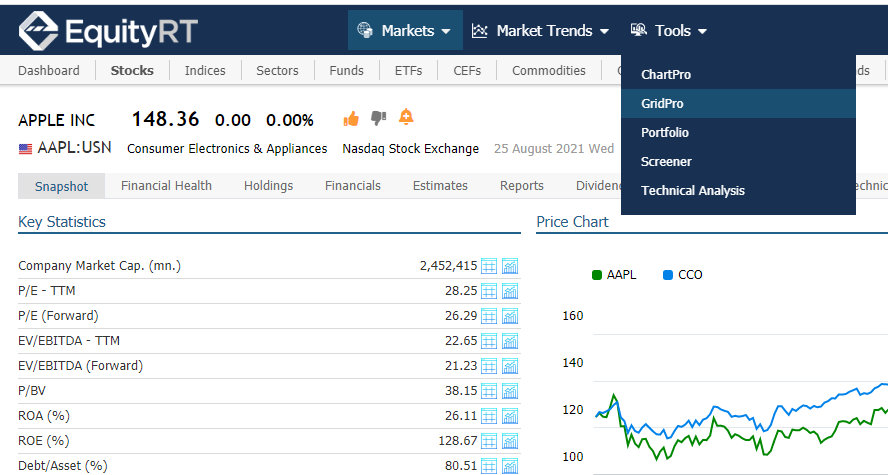Select GridPro from Tools menu
888x475 pixels.
pos(738,104)
